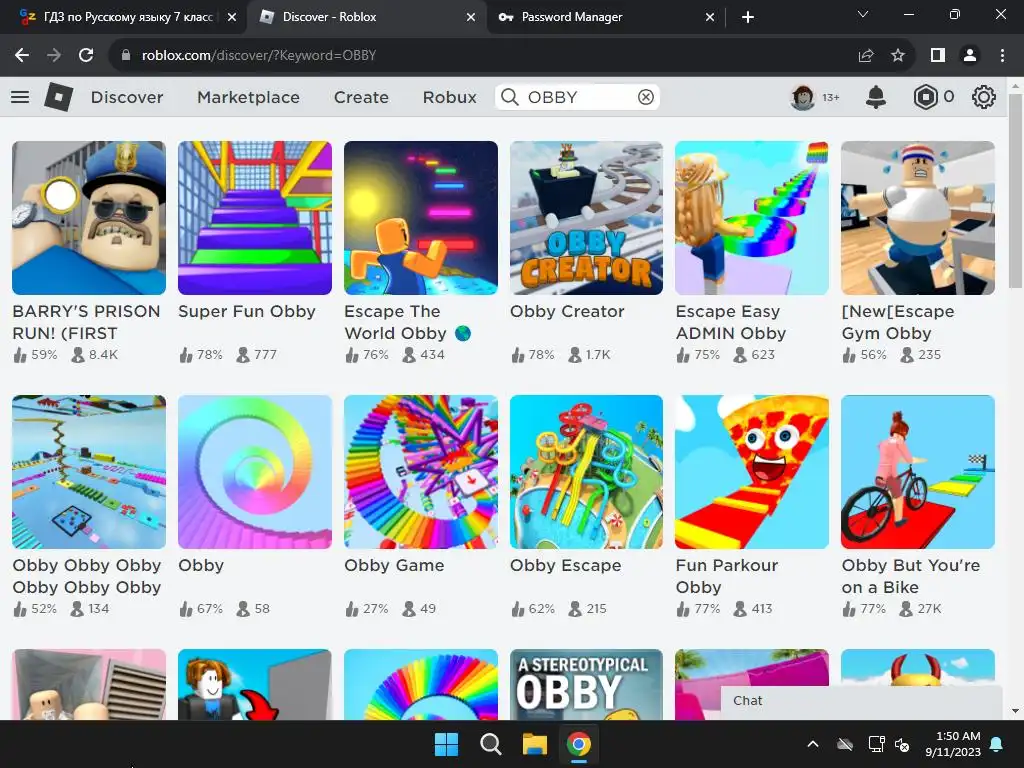Open File Explorer from taskbar
The width and height of the screenshot is (1024, 768).
534,744
